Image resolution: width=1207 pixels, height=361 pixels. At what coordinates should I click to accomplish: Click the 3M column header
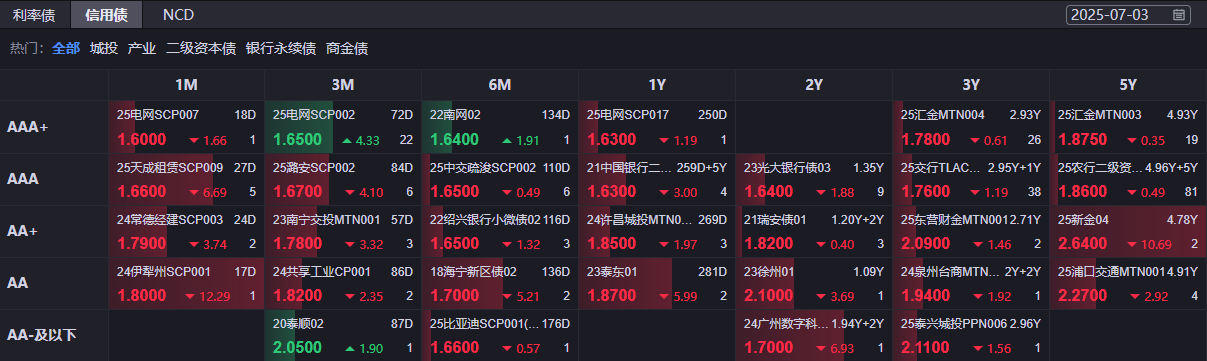click(x=343, y=84)
